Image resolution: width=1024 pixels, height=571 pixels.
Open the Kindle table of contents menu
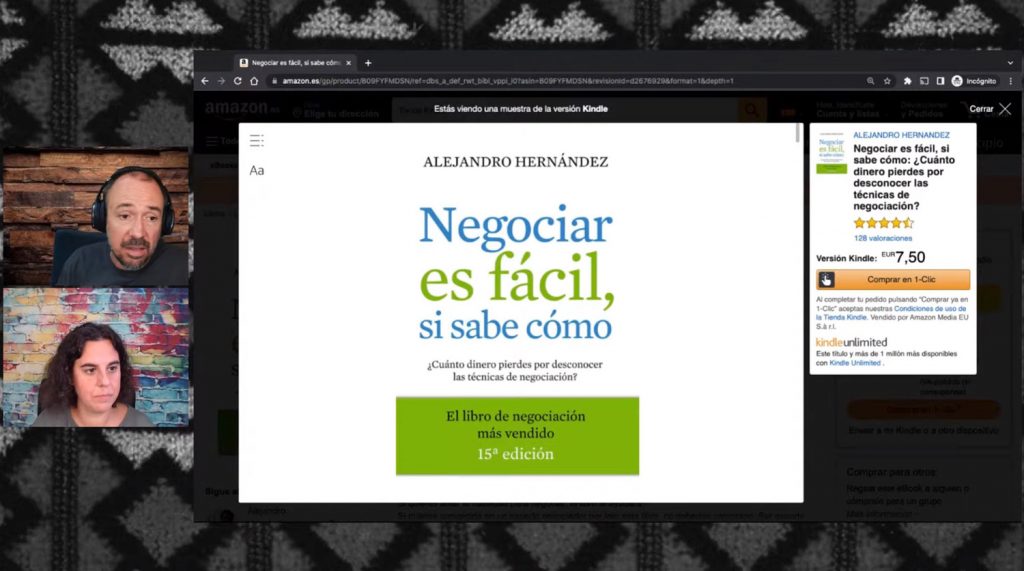[257, 140]
